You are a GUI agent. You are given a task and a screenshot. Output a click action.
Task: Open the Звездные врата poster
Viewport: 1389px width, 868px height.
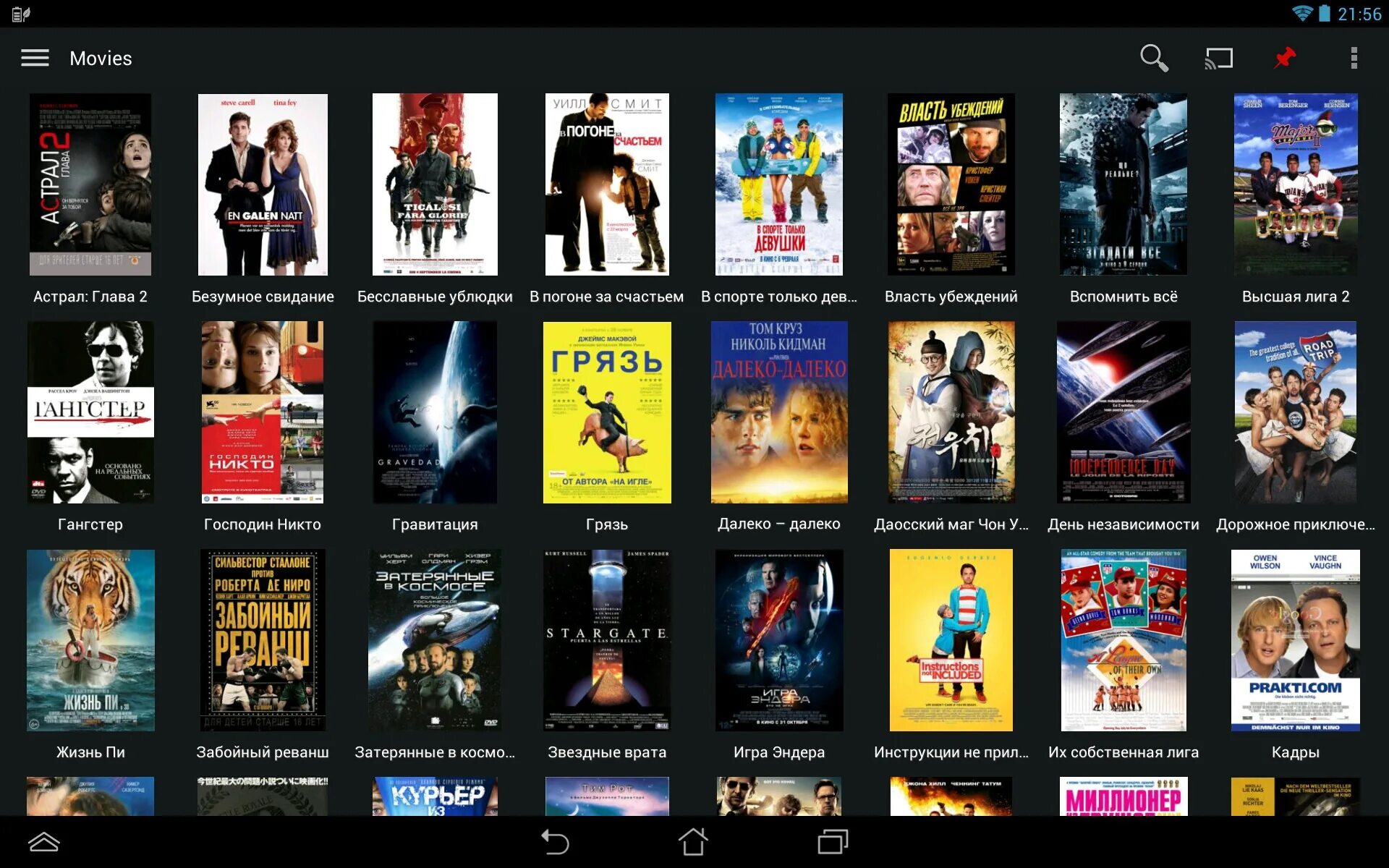click(607, 640)
